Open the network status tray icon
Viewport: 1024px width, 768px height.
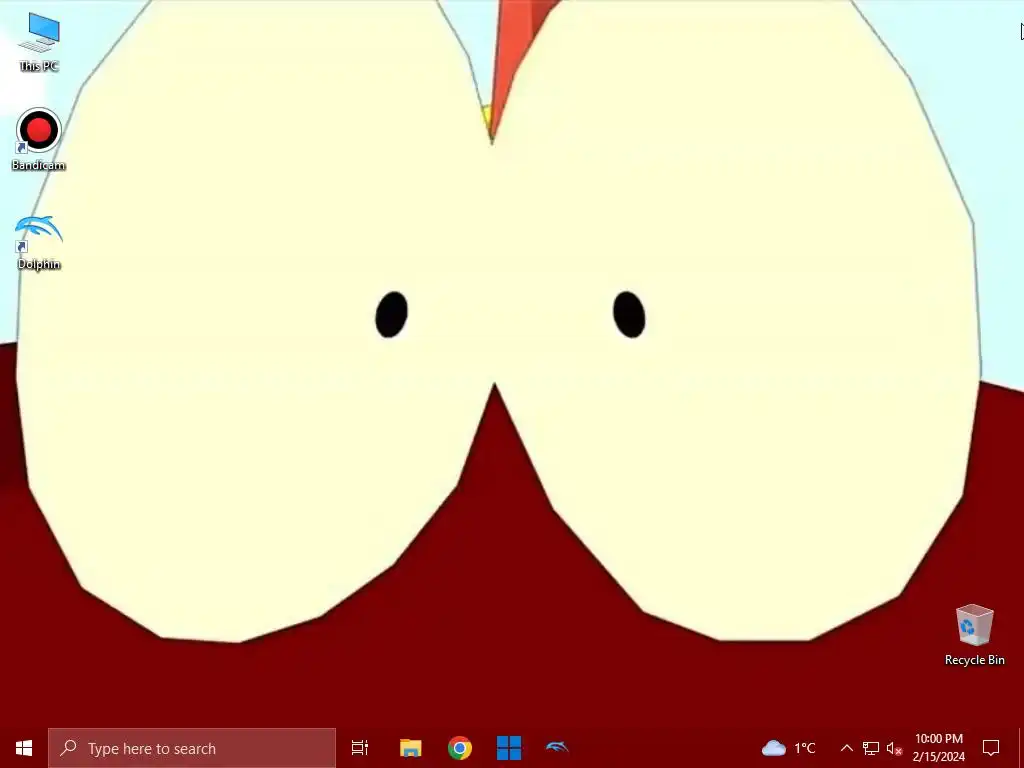point(871,748)
